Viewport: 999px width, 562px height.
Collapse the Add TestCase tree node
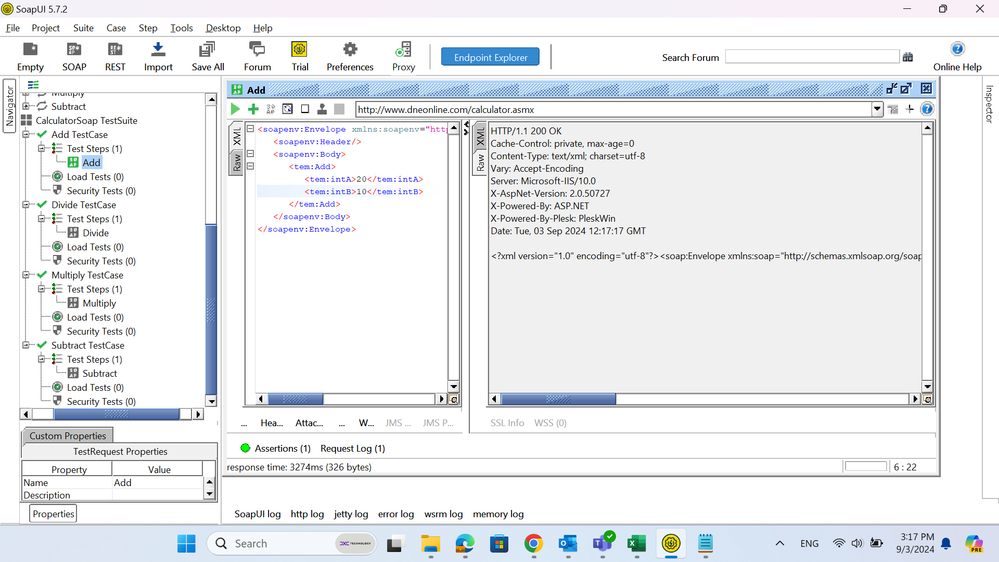pos(28,135)
